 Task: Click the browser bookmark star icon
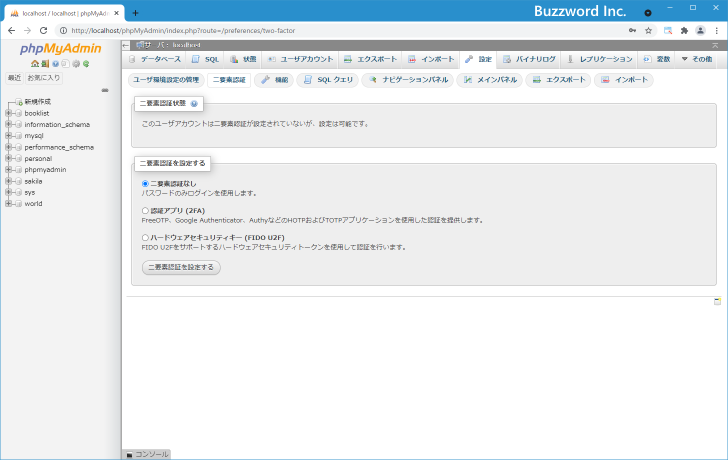pyautogui.click(x=649, y=31)
